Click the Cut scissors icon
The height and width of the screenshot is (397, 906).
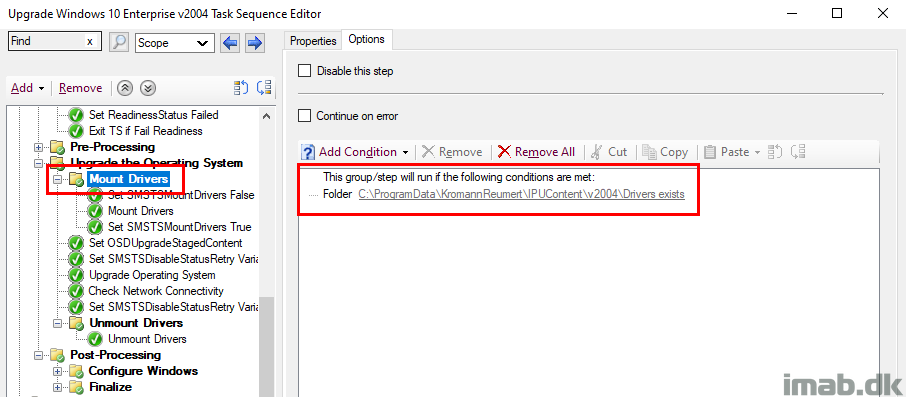click(x=597, y=152)
